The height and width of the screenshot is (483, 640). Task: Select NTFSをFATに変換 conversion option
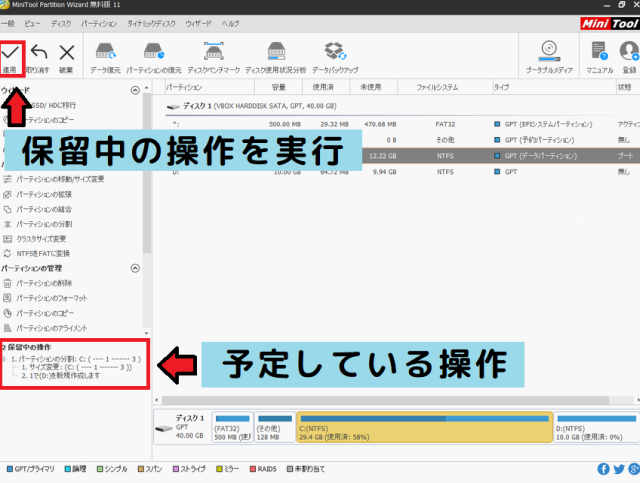[36, 254]
